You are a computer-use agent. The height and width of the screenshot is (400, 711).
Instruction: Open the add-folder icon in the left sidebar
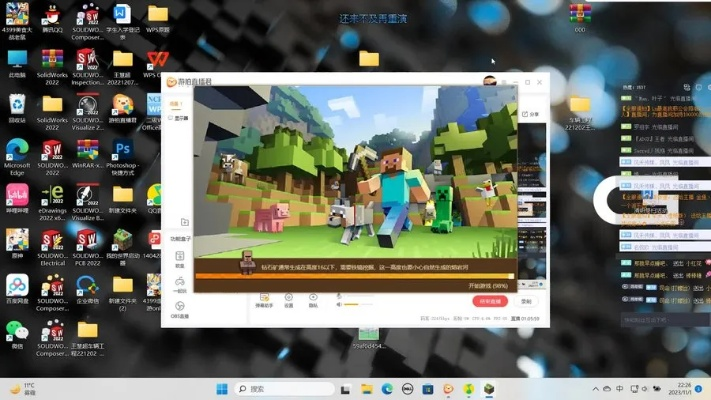(184, 222)
